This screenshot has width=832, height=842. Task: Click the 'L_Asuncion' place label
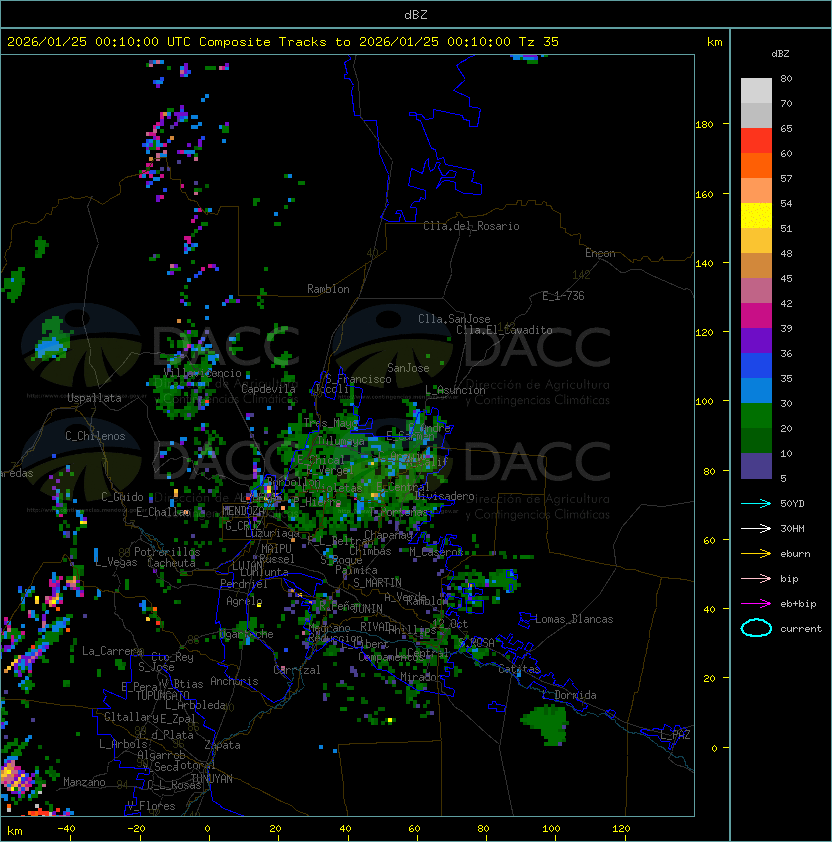pyautogui.click(x=455, y=390)
